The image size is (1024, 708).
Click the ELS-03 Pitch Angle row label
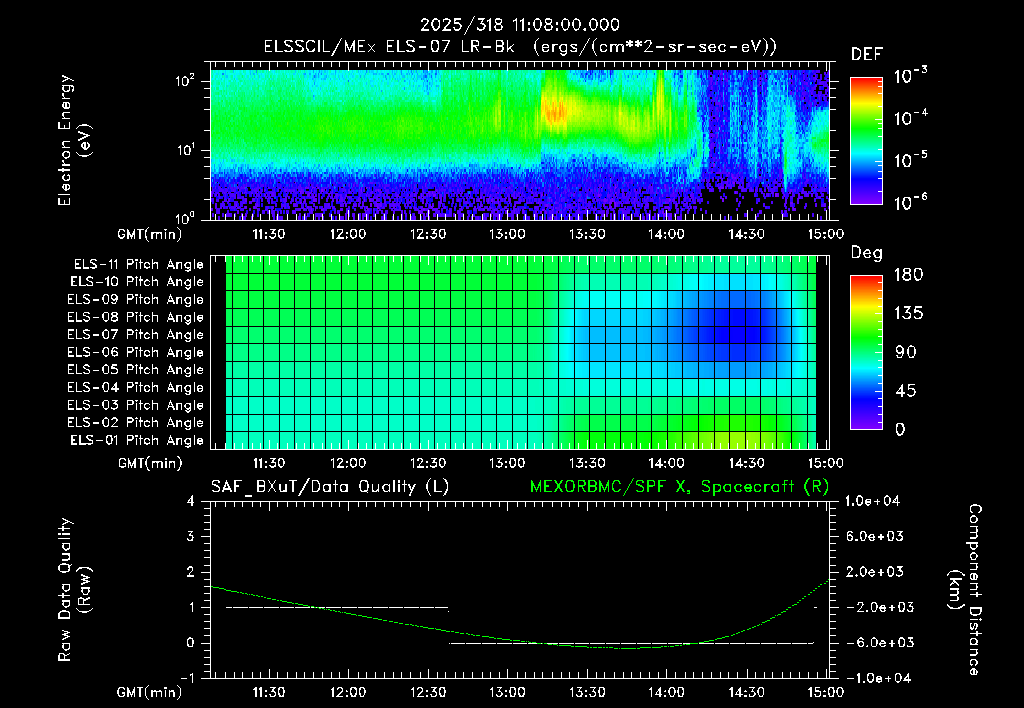[x=136, y=406]
